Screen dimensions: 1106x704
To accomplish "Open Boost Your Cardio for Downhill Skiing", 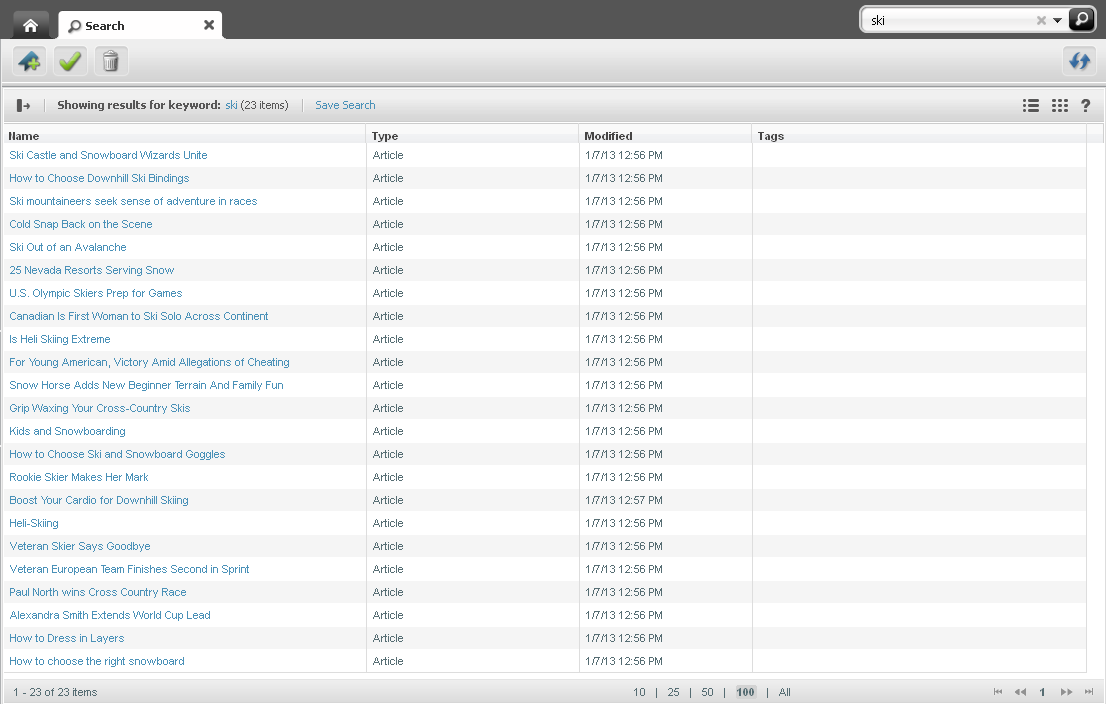I will click(x=99, y=500).
